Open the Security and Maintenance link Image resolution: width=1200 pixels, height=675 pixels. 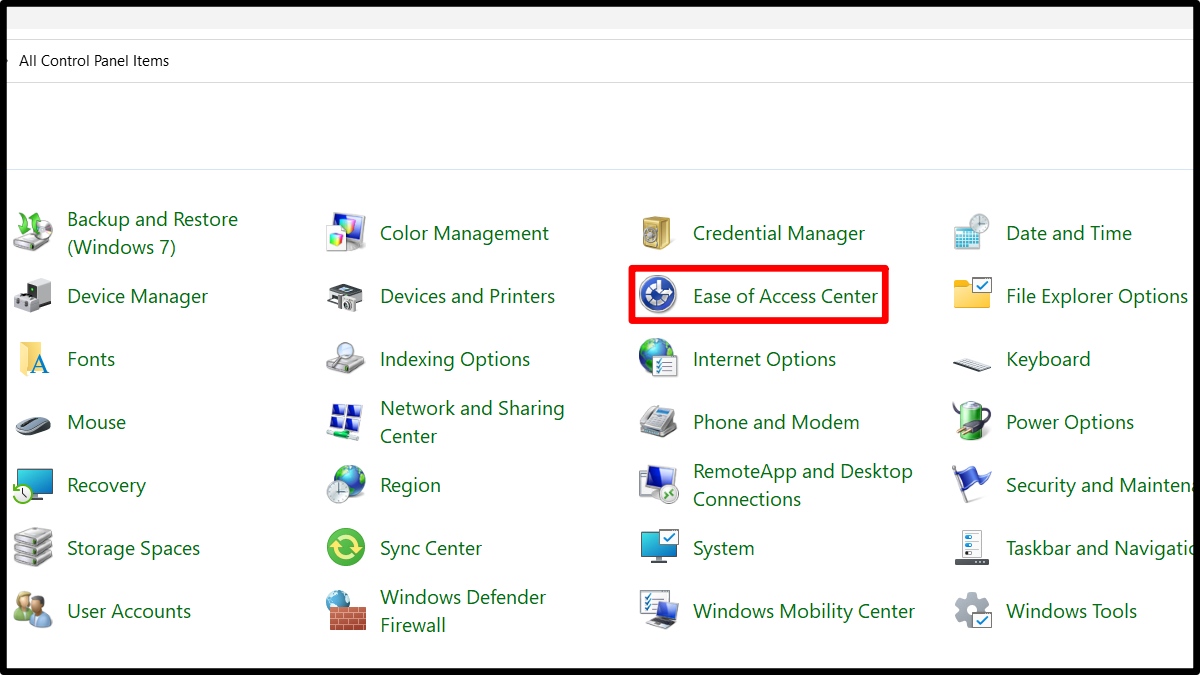pos(1100,485)
